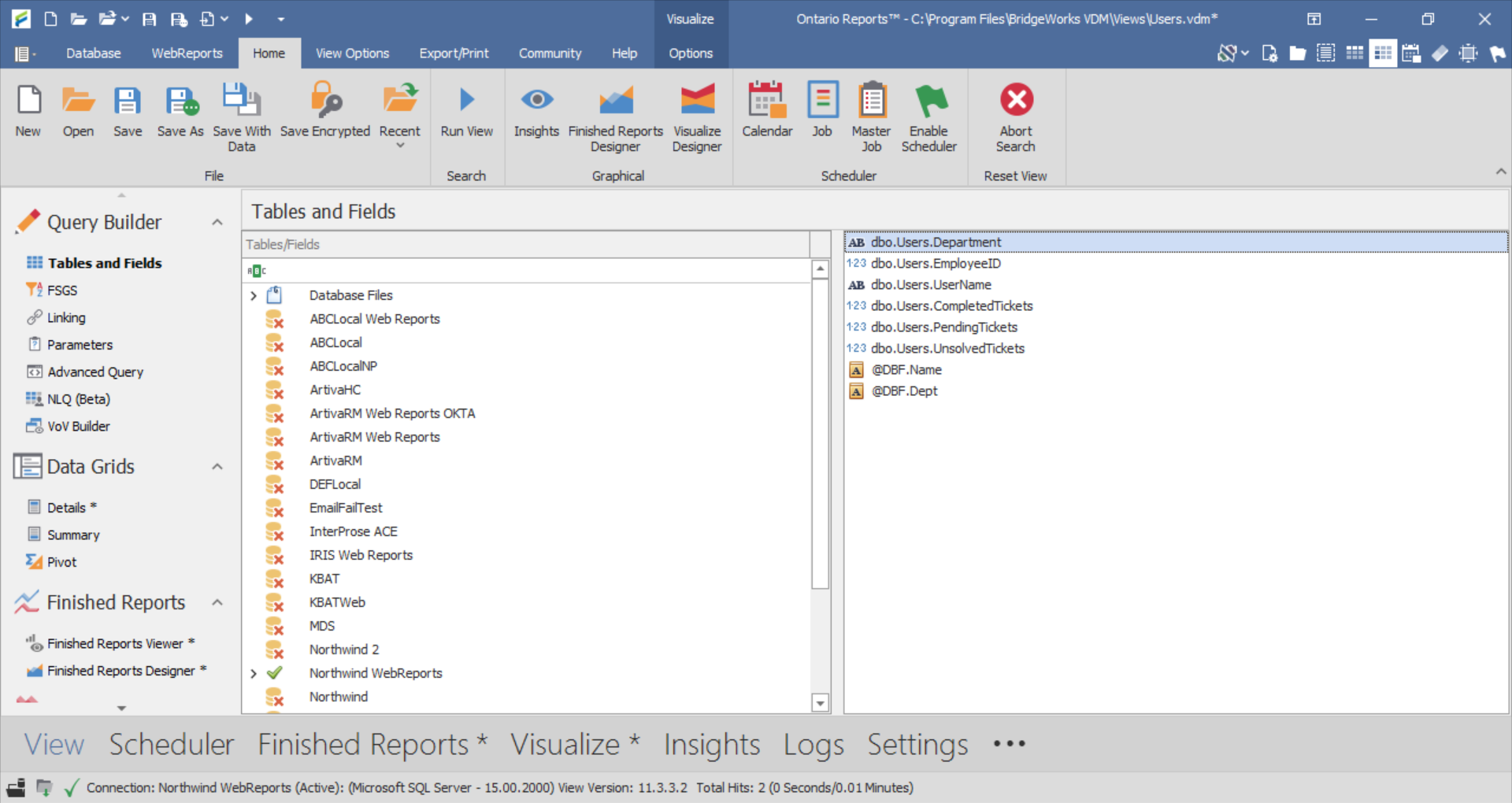
Task: Open the Calendar scheduler icon
Action: pos(767,110)
